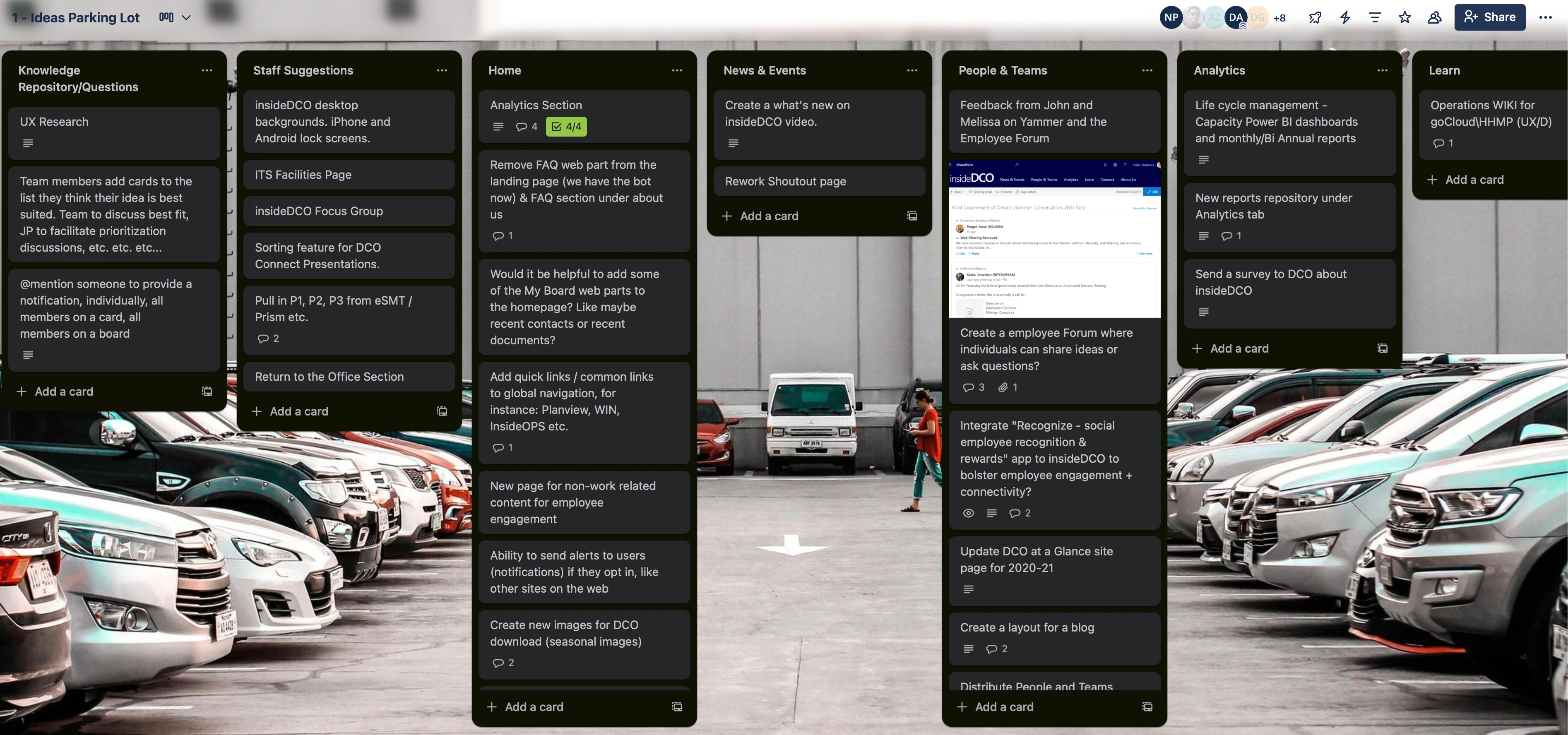Open the New page for non-work content card
The height and width of the screenshot is (735, 1568).
tap(584, 502)
